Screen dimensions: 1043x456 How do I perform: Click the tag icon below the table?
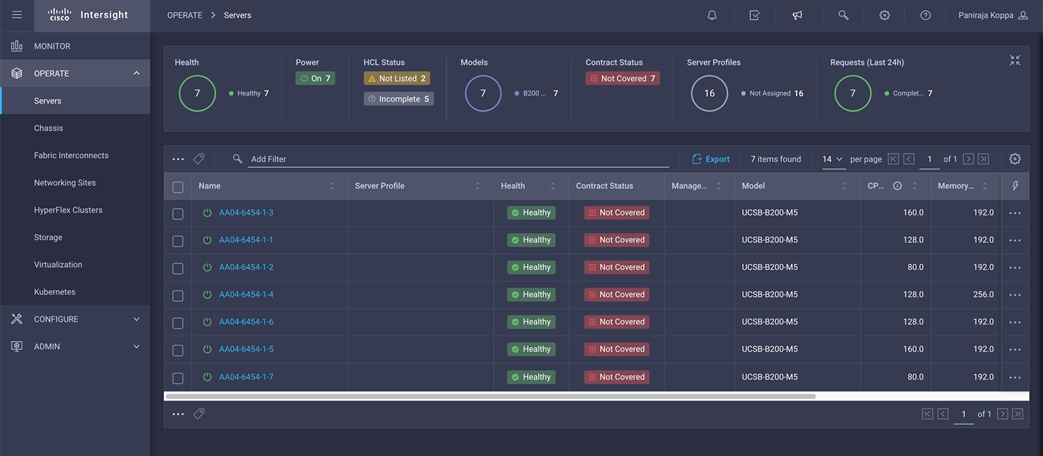[198, 413]
